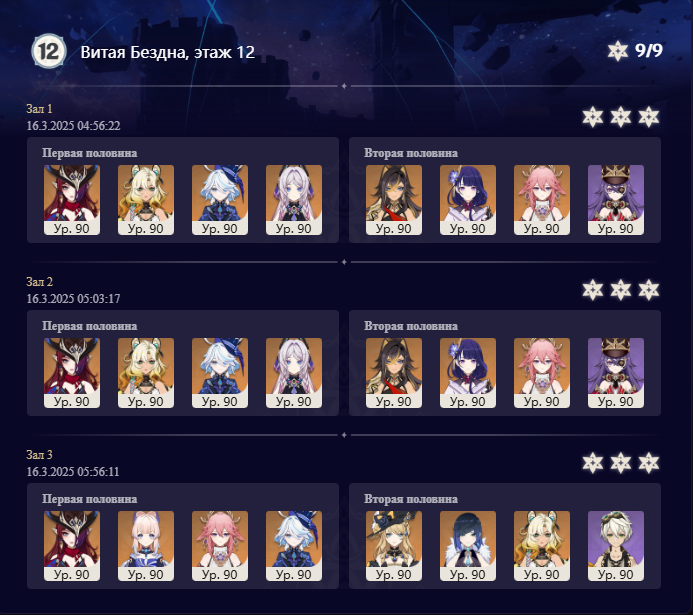Click the middle star of Зал 3
This screenshot has height=615, width=693.
tap(621, 463)
